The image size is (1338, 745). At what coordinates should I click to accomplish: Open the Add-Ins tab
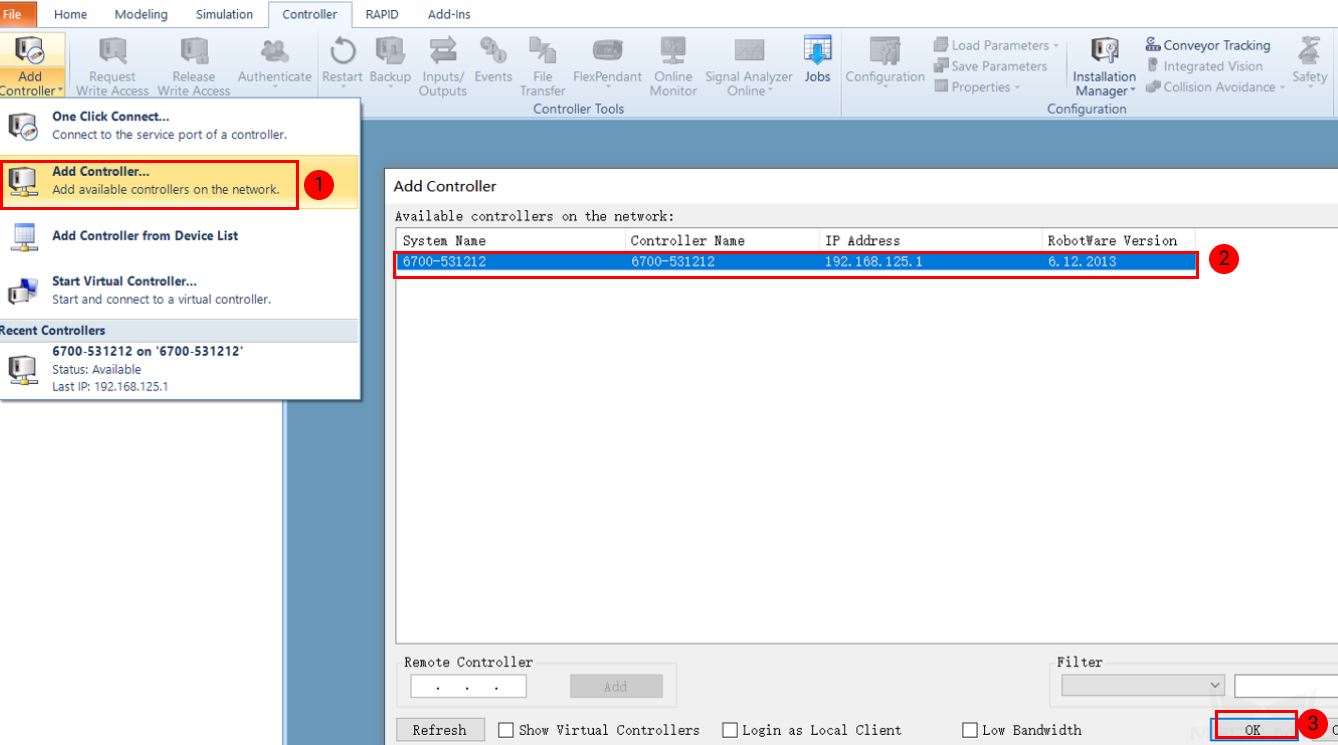tap(449, 14)
